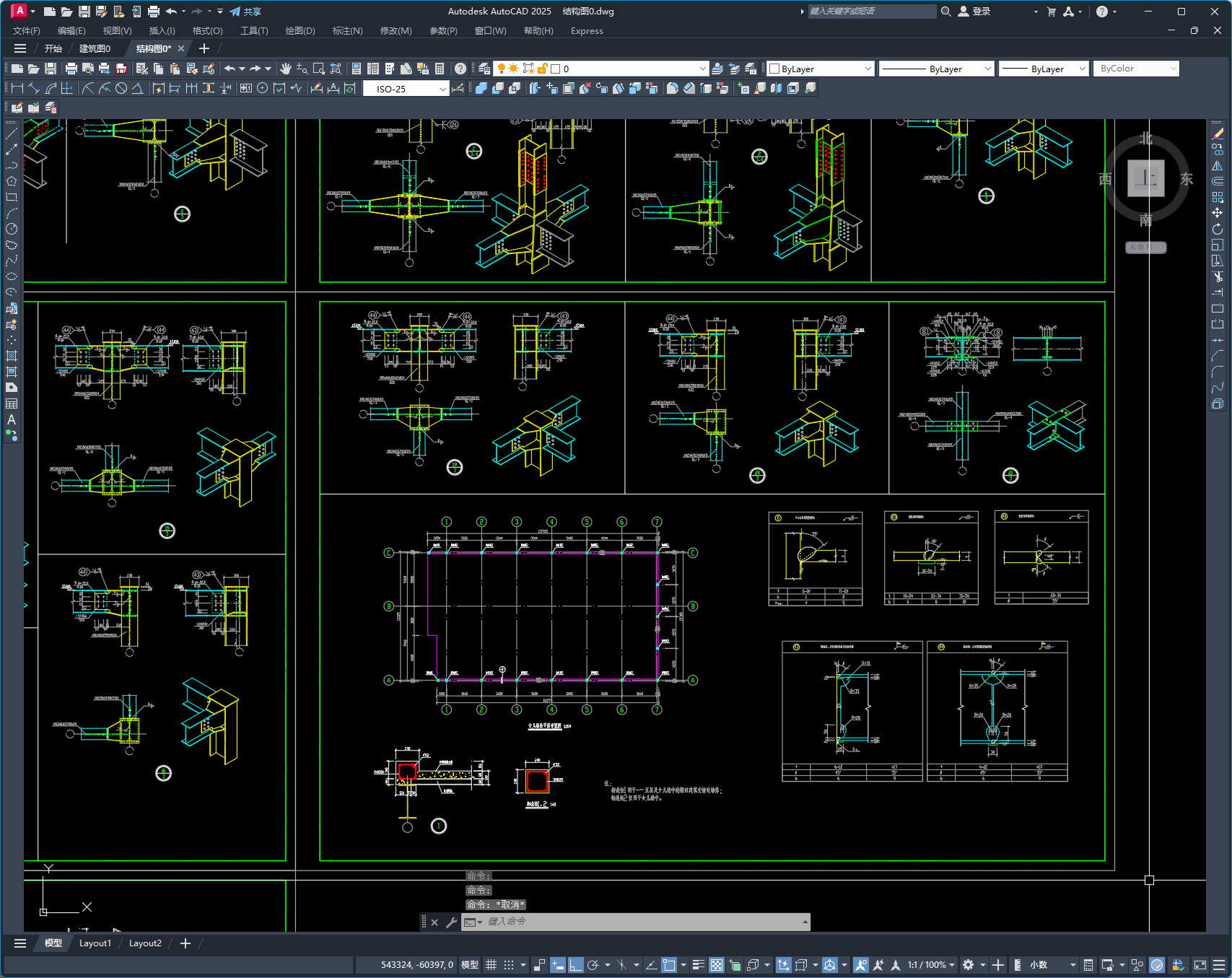
Task: Click the layer 0 color swatch
Action: [556, 69]
